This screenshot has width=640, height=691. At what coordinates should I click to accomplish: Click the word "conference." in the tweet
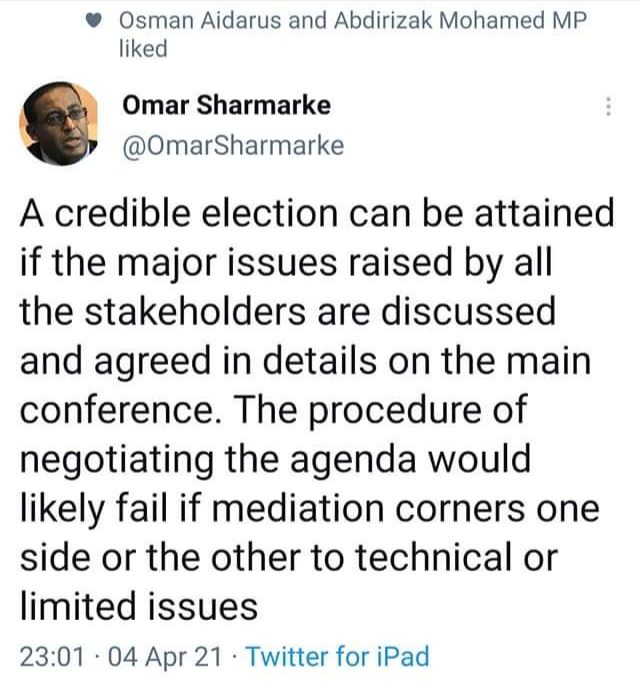click(121, 410)
